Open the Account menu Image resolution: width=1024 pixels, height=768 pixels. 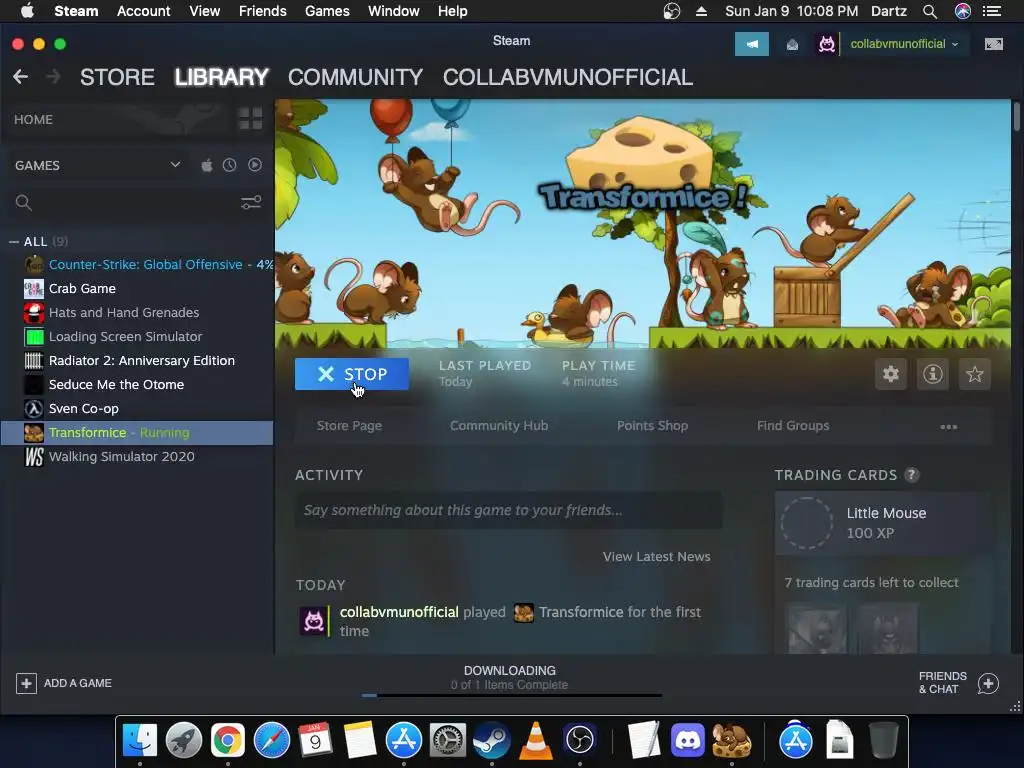pyautogui.click(x=144, y=11)
